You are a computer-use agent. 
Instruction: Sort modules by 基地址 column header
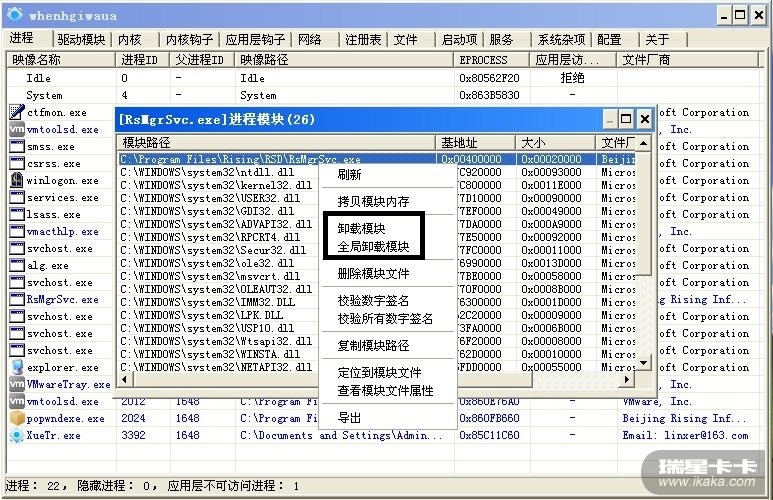tap(476, 143)
